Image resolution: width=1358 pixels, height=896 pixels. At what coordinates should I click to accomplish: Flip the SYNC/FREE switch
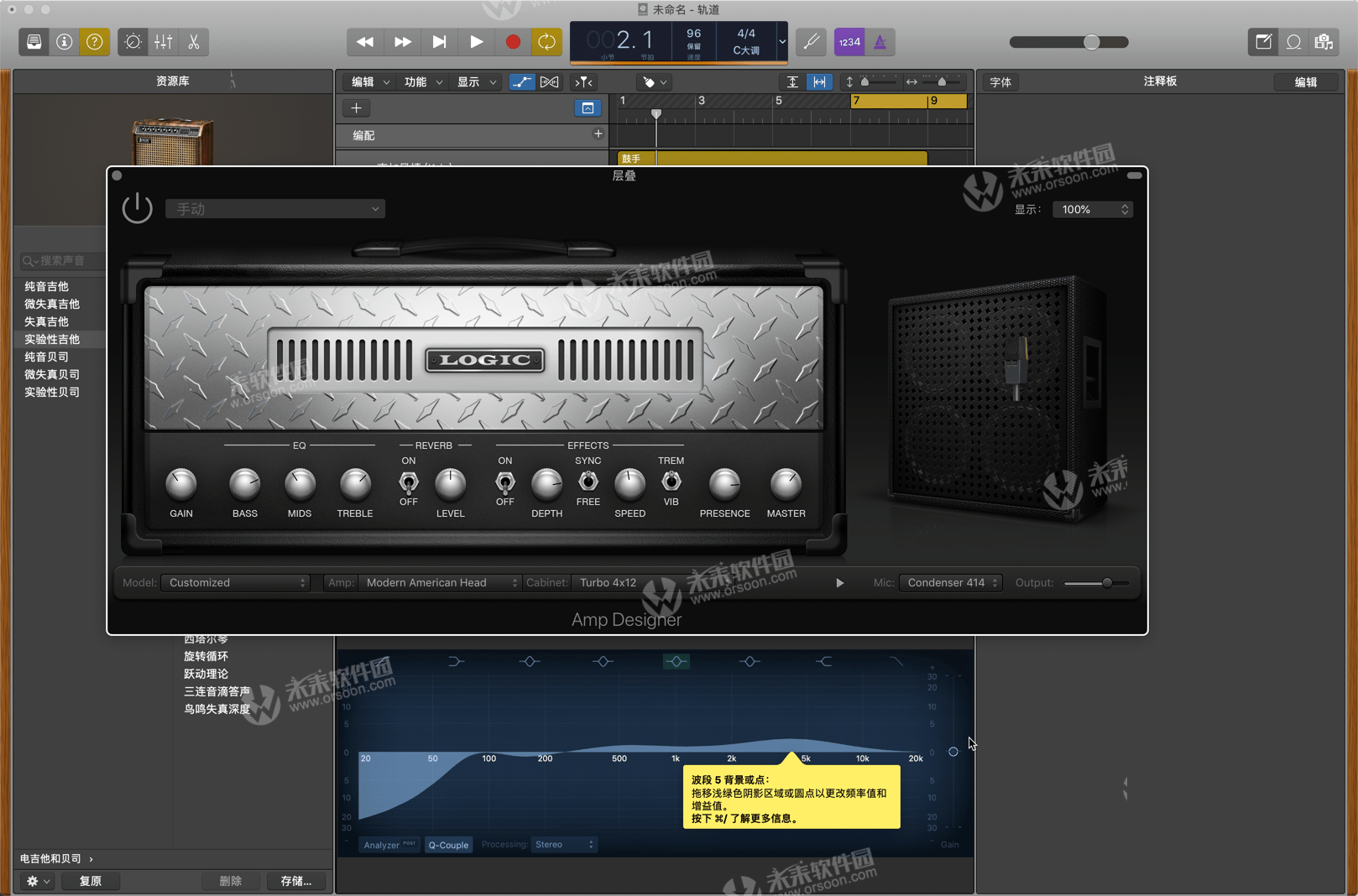click(588, 481)
